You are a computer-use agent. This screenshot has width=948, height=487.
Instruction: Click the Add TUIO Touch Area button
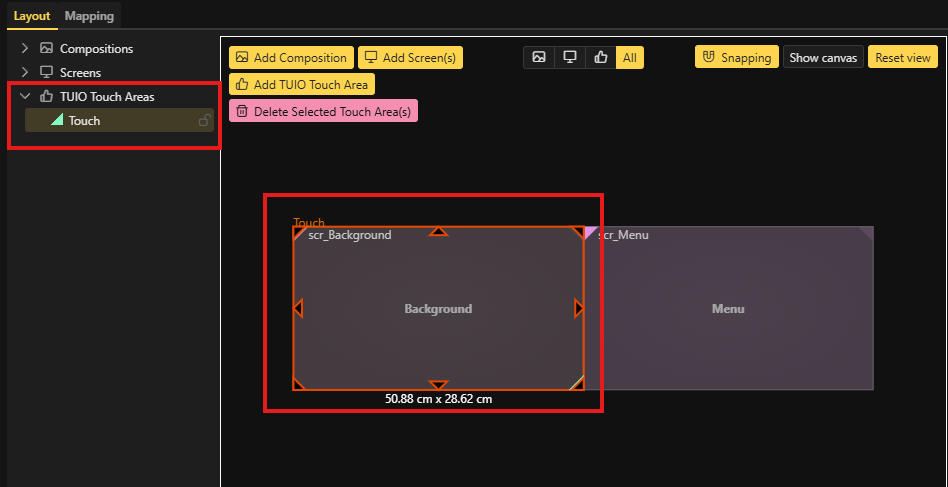point(302,85)
